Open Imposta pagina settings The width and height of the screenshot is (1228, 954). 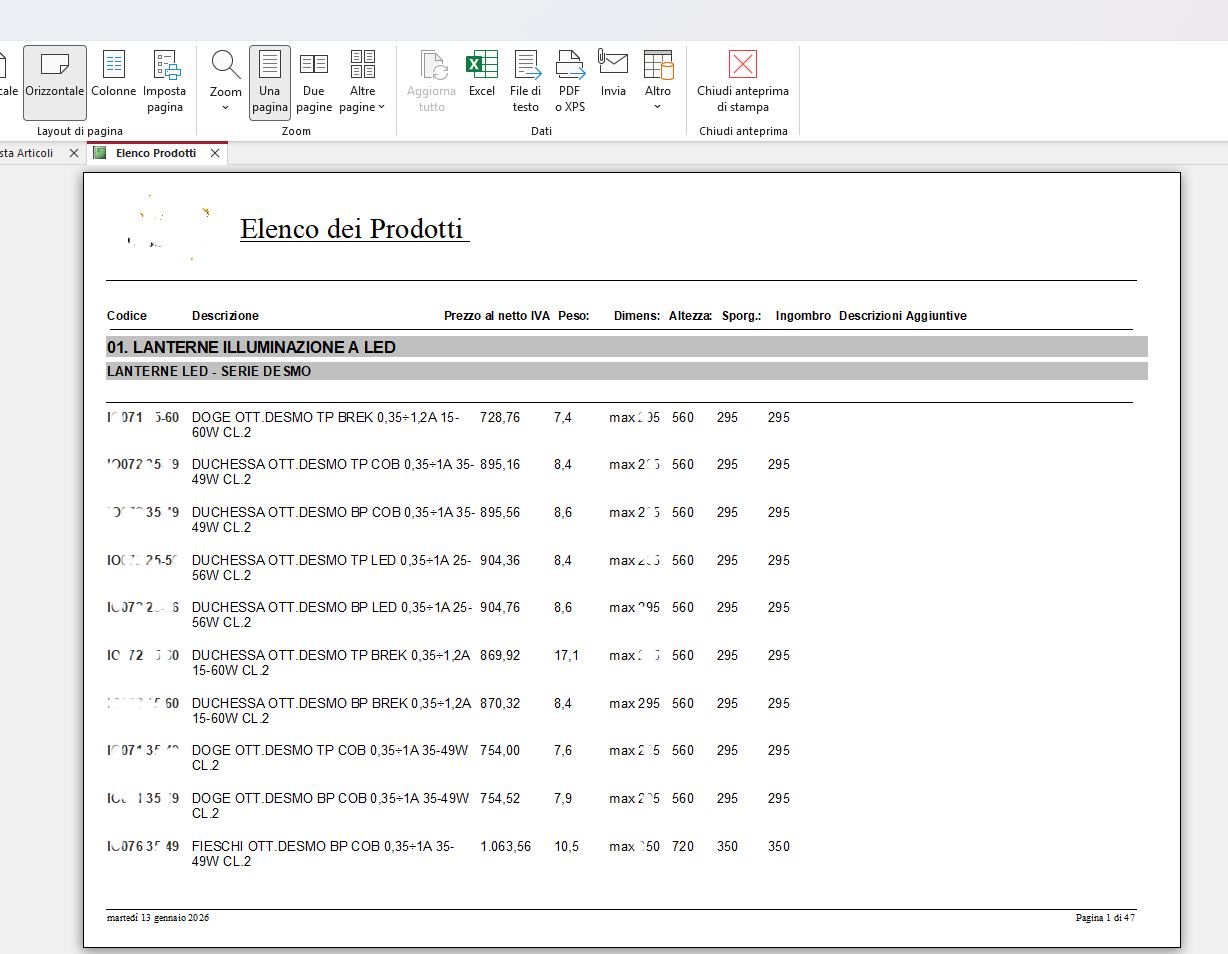pos(165,82)
